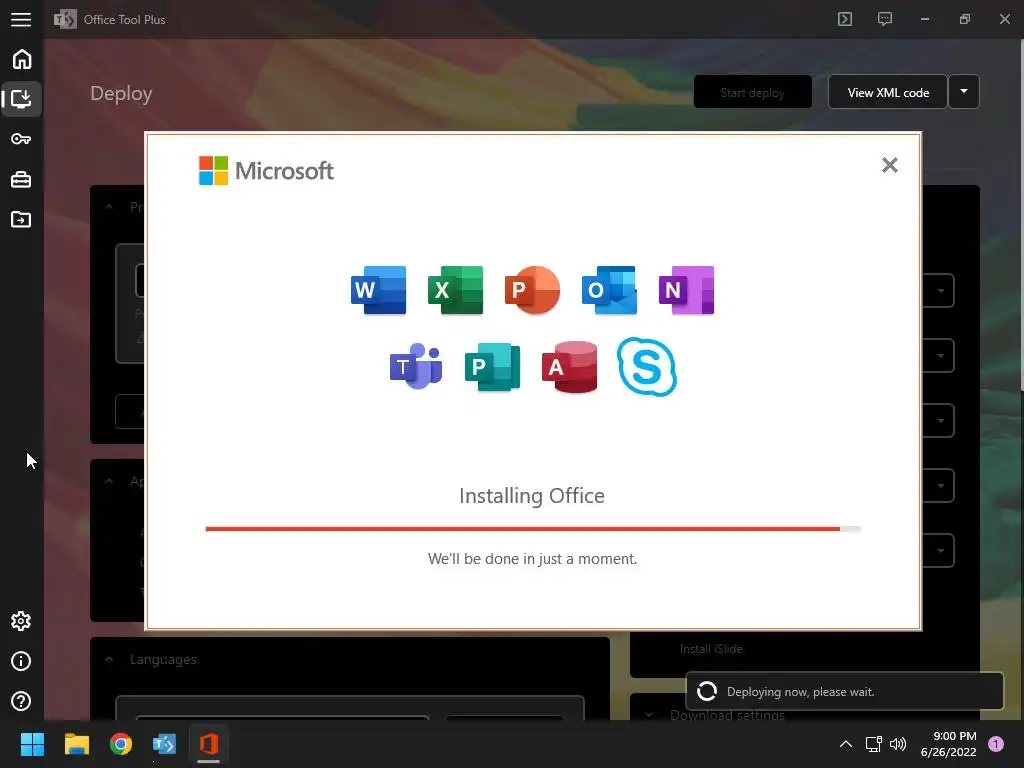The image size is (1024, 768).
Task: Click the Deploy page heading
Action: click(121, 93)
